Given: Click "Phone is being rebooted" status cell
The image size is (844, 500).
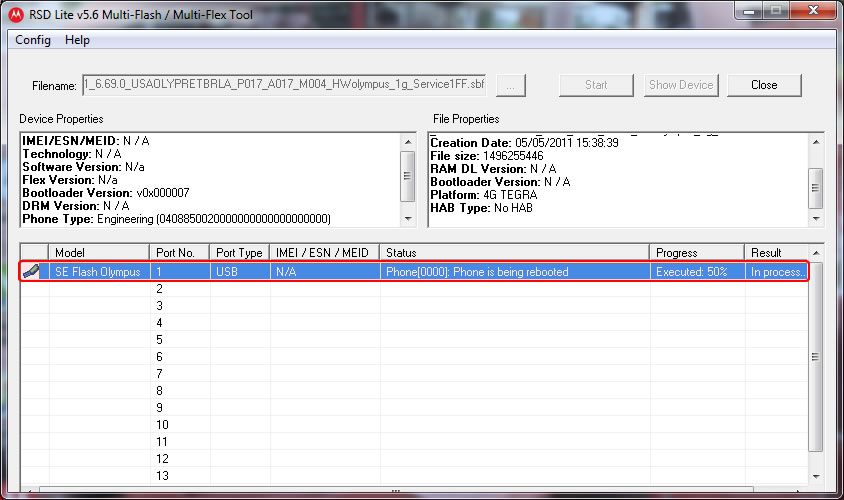Looking at the screenshot, I should click(515, 272).
